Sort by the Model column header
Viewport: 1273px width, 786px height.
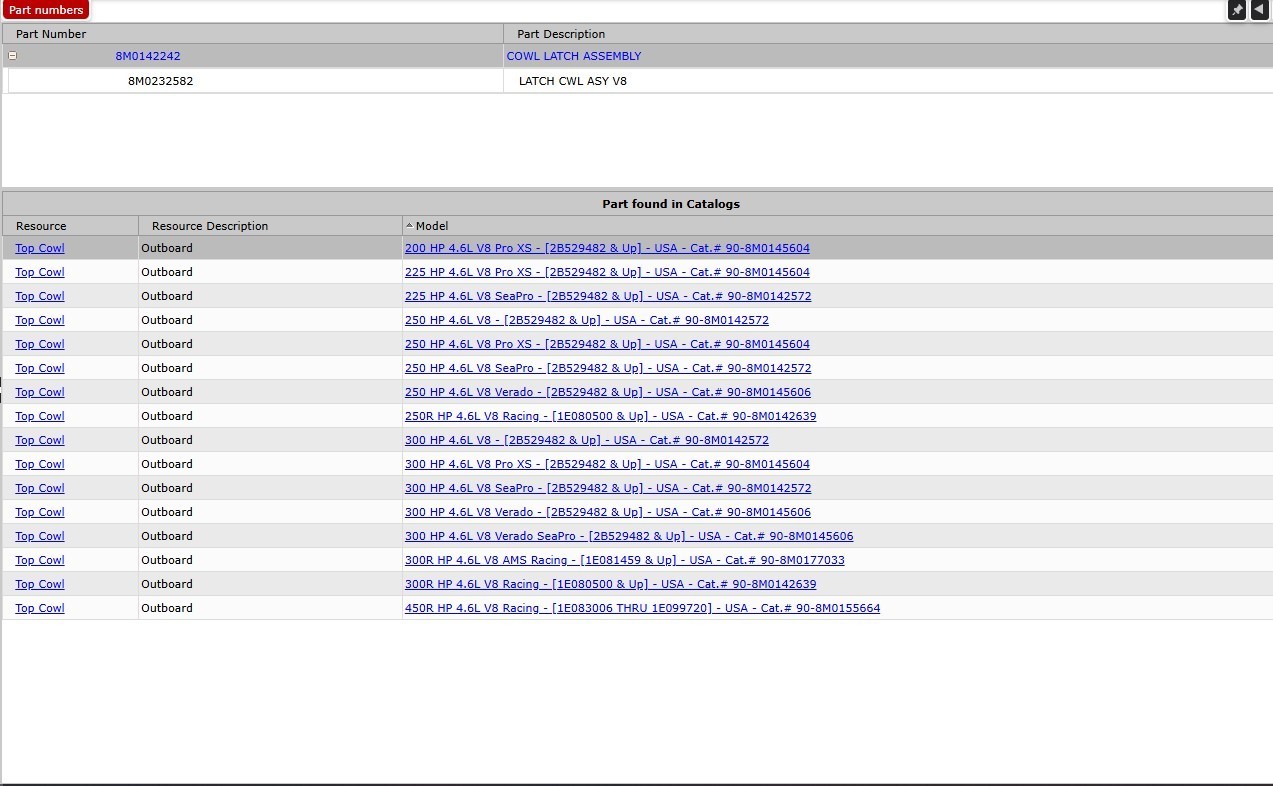432,226
